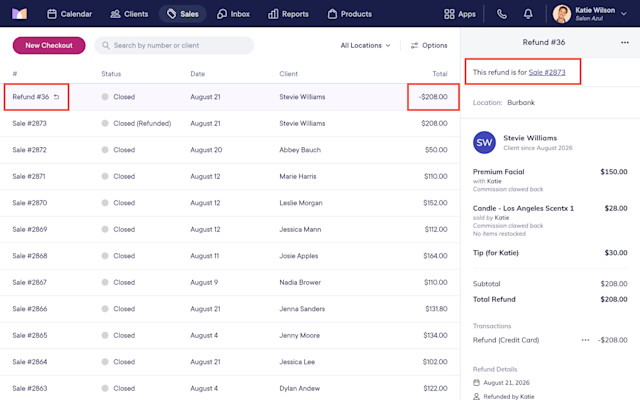Screen dimensions: 640x400
Task: Open the Options filter settings
Action: coord(429,45)
